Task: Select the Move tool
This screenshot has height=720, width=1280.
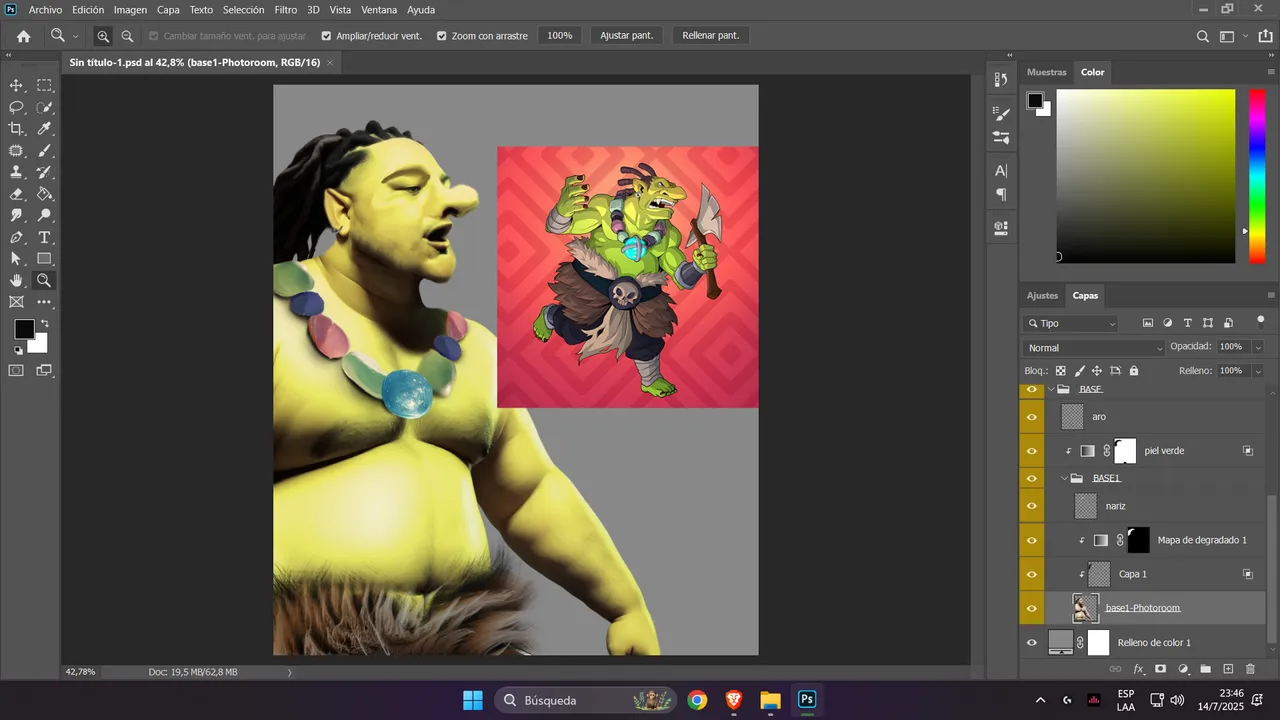Action: (16, 85)
